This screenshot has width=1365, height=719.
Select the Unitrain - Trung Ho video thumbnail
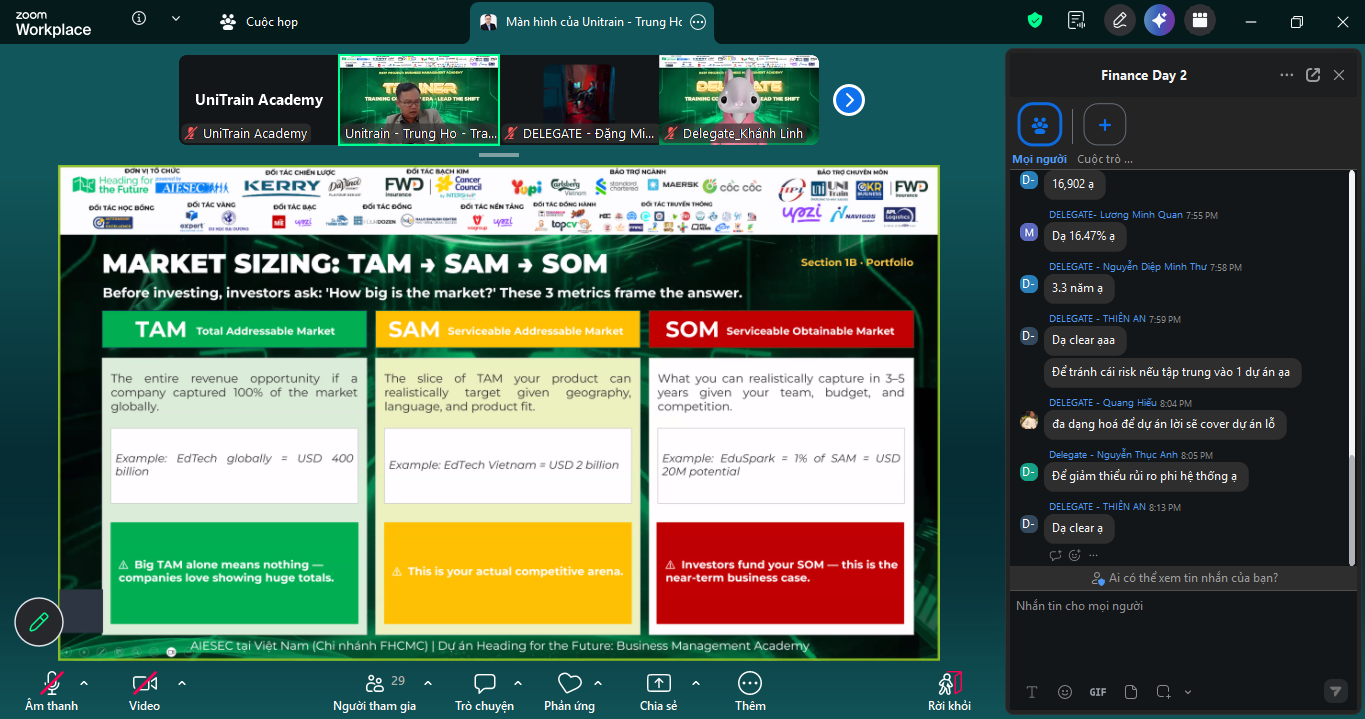tap(419, 100)
